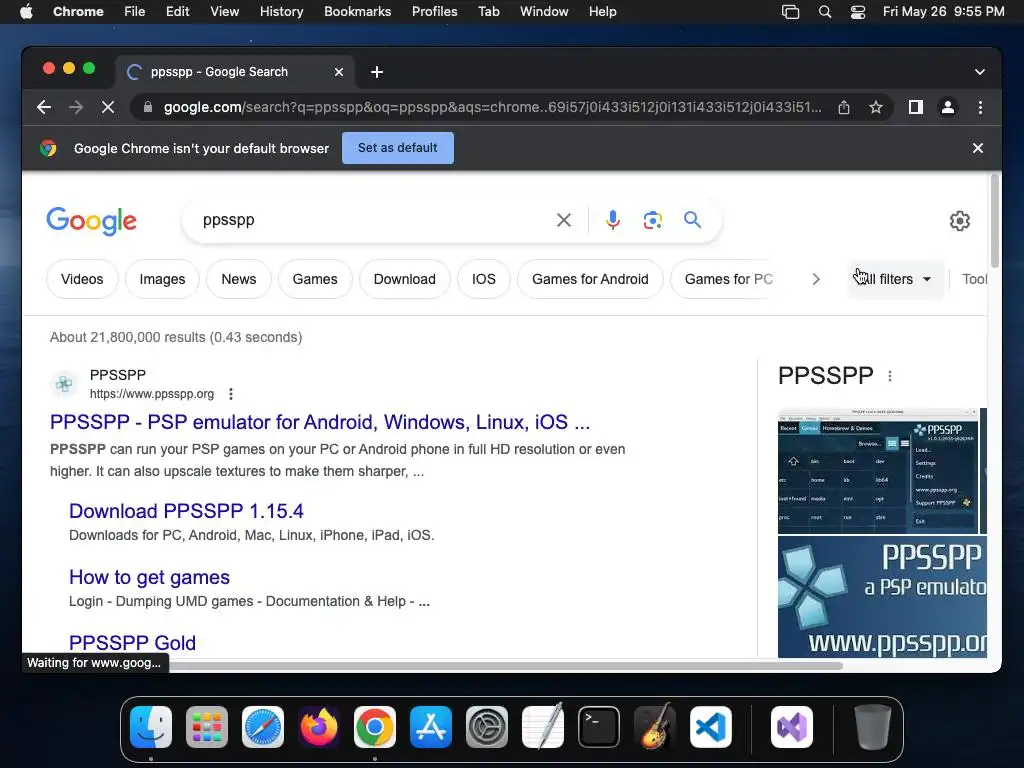Viewport: 1024px width, 768px height.
Task: Open more options for ppsspp.org result
Action: pyautogui.click(x=231, y=394)
